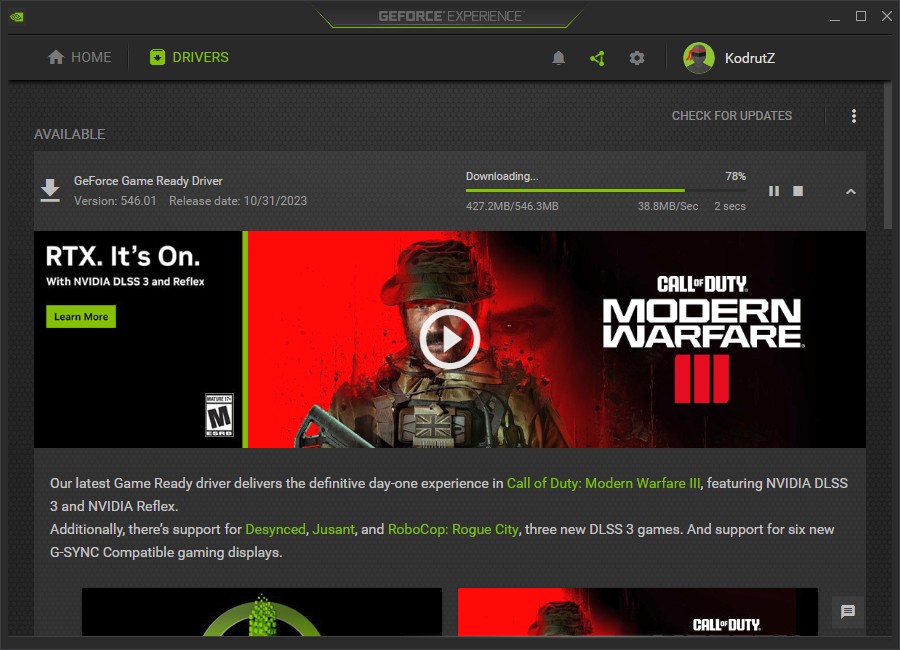The image size is (900, 650).
Task: Click the KodrutZ profile avatar
Action: 699,58
